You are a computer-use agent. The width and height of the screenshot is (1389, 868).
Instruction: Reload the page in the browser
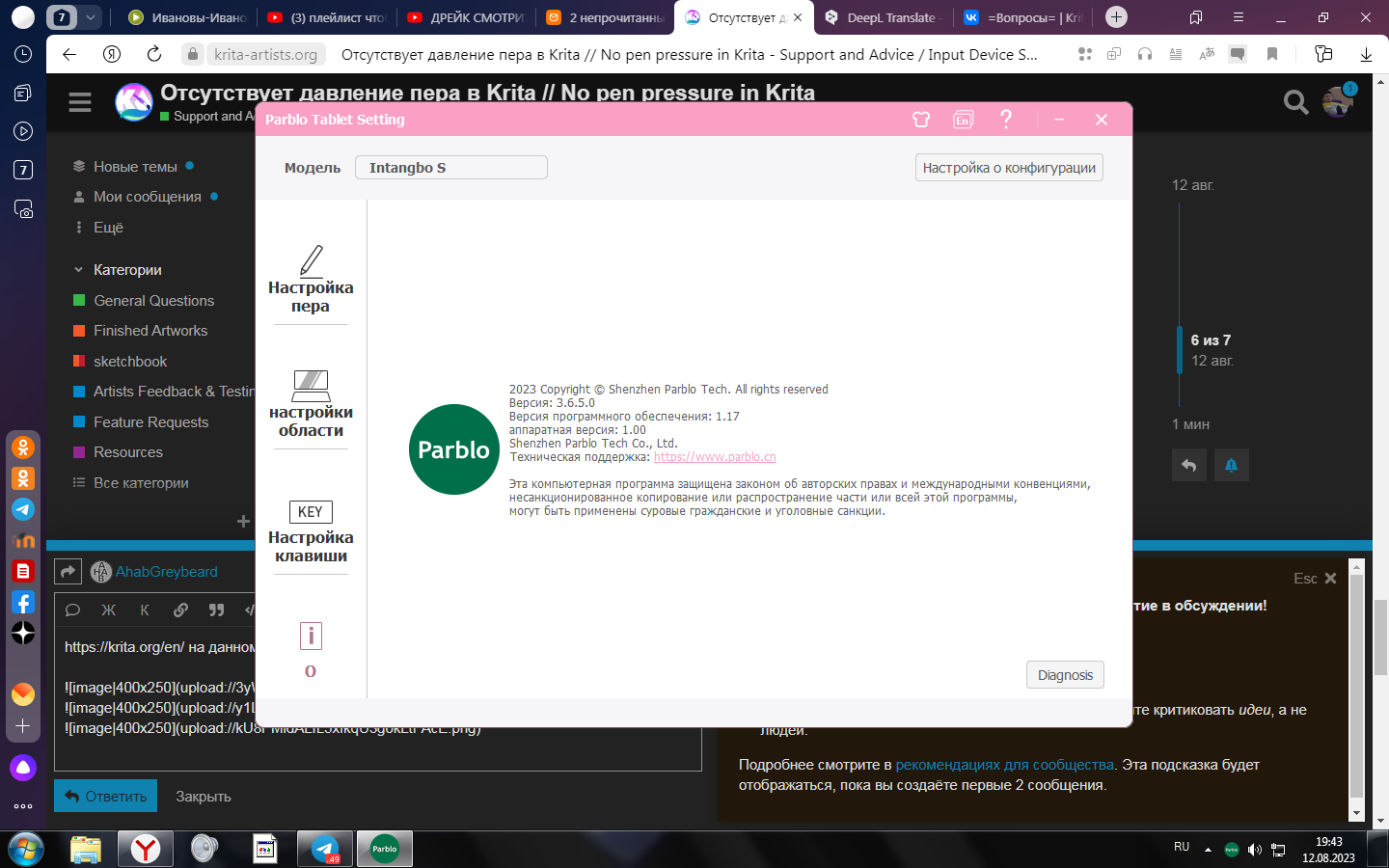(x=154, y=54)
